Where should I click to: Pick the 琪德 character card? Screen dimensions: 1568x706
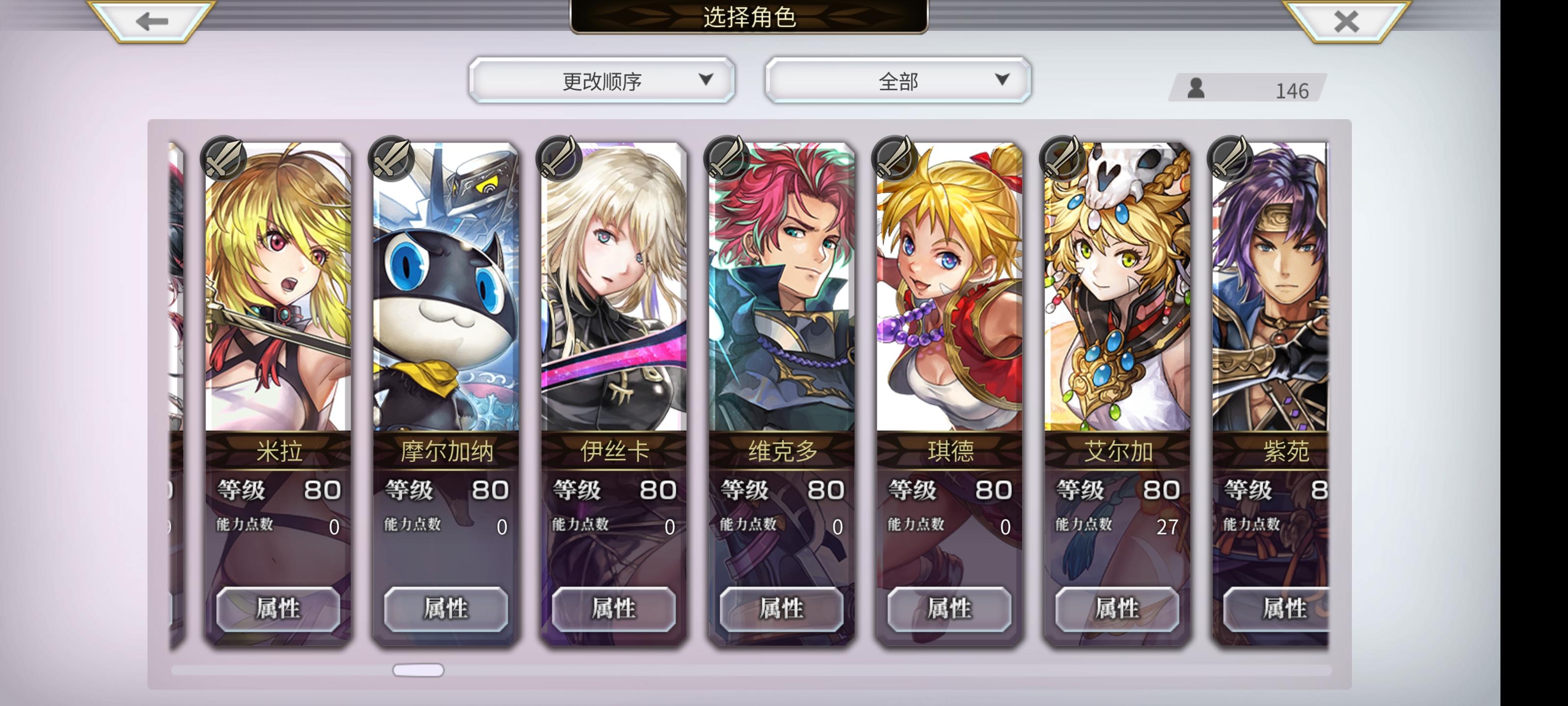pyautogui.click(x=950, y=393)
